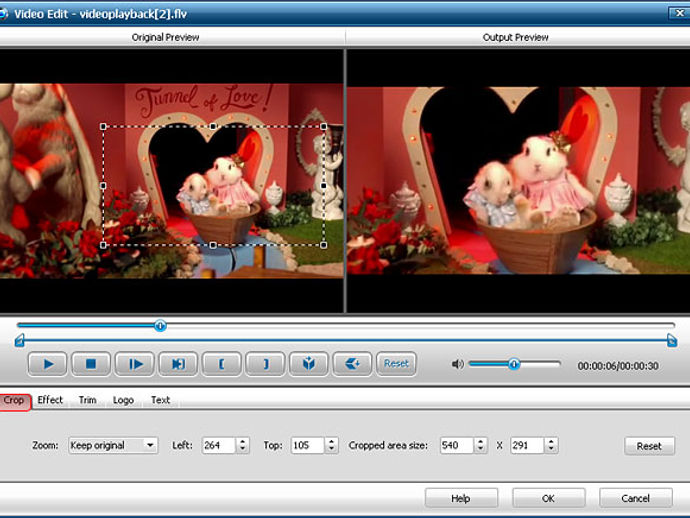Switch to the Effect tab
The image size is (690, 518).
pos(50,400)
